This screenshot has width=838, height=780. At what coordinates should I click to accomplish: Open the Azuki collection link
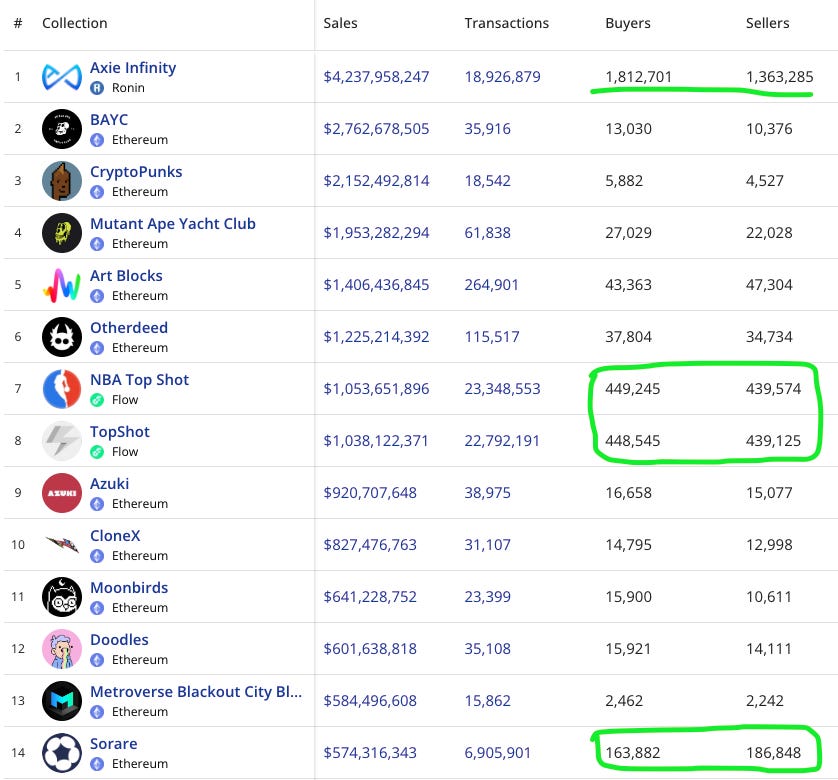click(110, 484)
